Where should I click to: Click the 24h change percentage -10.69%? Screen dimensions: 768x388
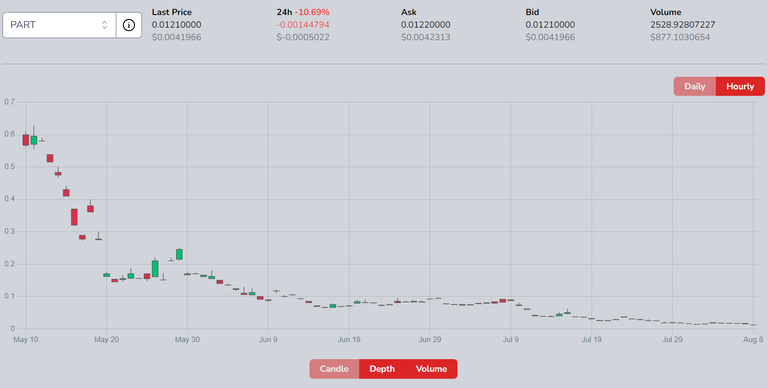pyautogui.click(x=312, y=12)
